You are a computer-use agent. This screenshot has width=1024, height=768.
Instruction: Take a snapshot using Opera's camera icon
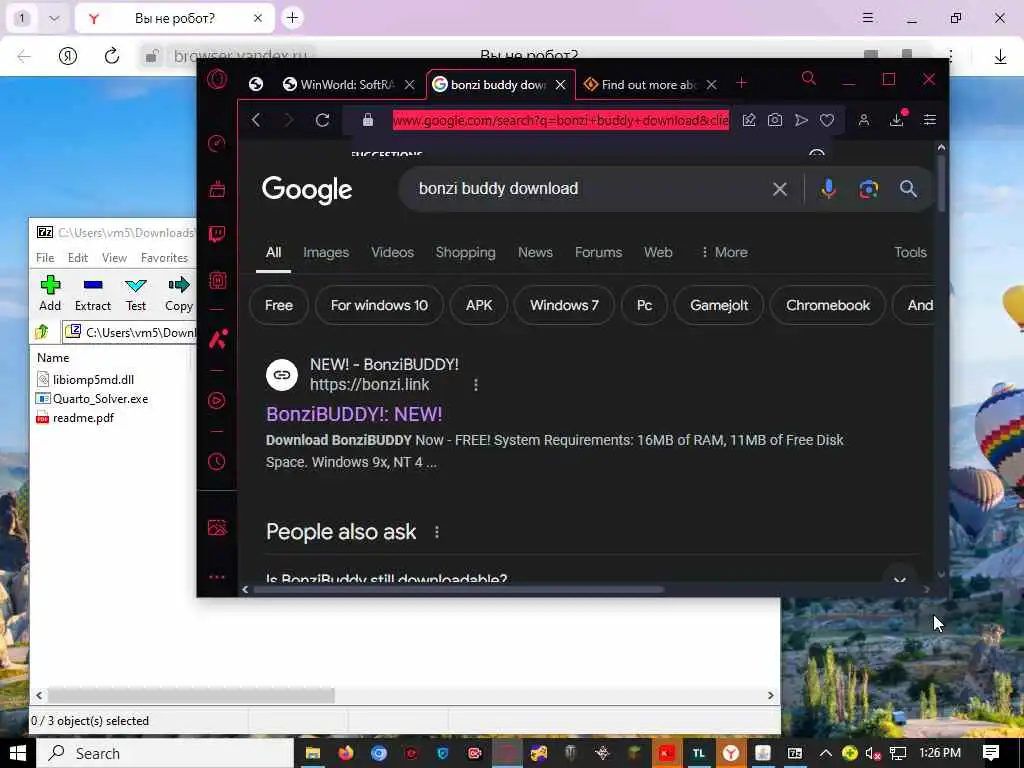pyautogui.click(x=775, y=120)
